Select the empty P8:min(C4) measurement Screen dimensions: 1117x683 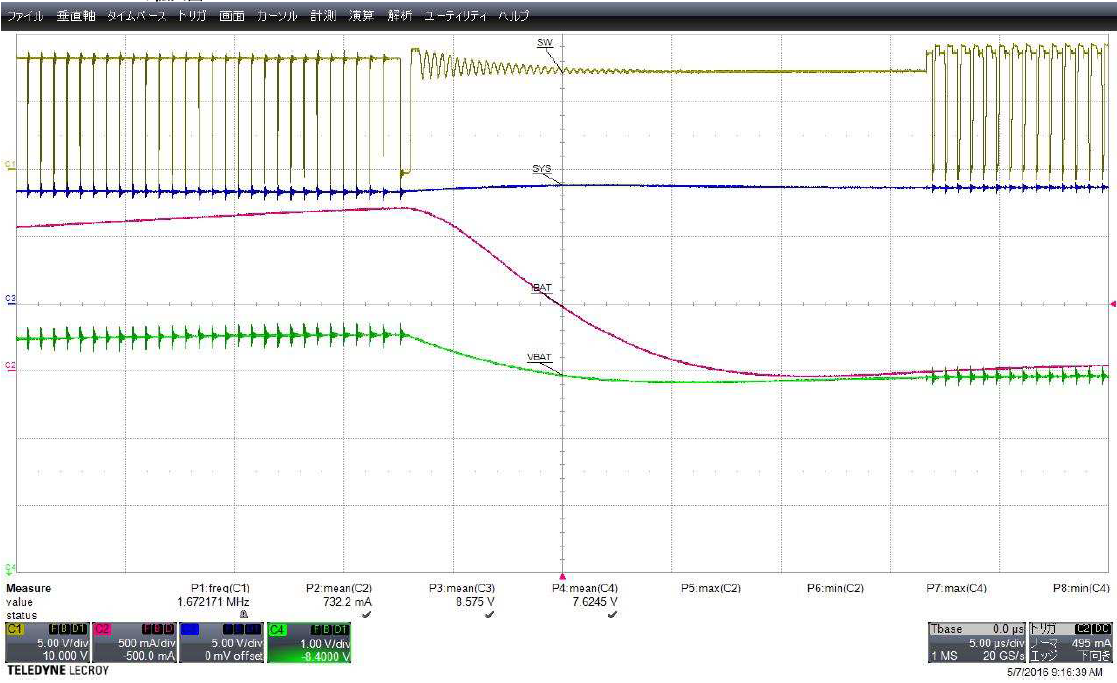1081,588
